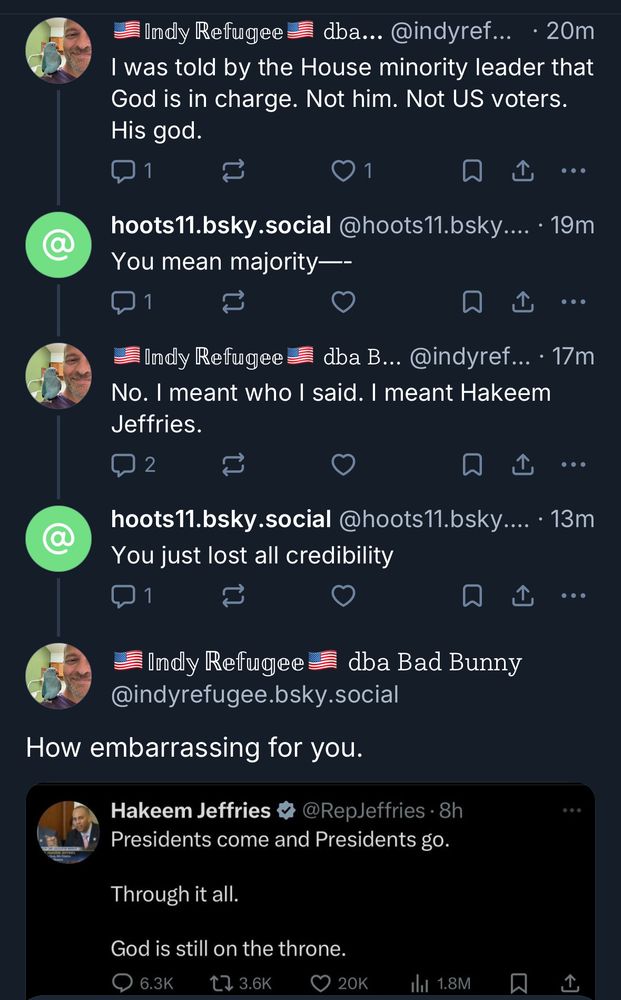The image size is (621, 1000).
Task: Repost the 'I meant Hakeem Jeffries' reply
Action: point(232,464)
